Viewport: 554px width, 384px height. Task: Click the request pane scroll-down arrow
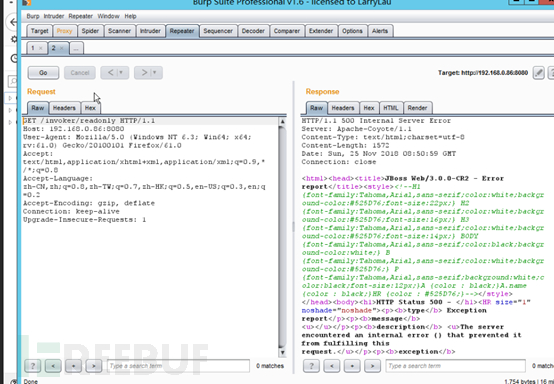click(x=282, y=352)
